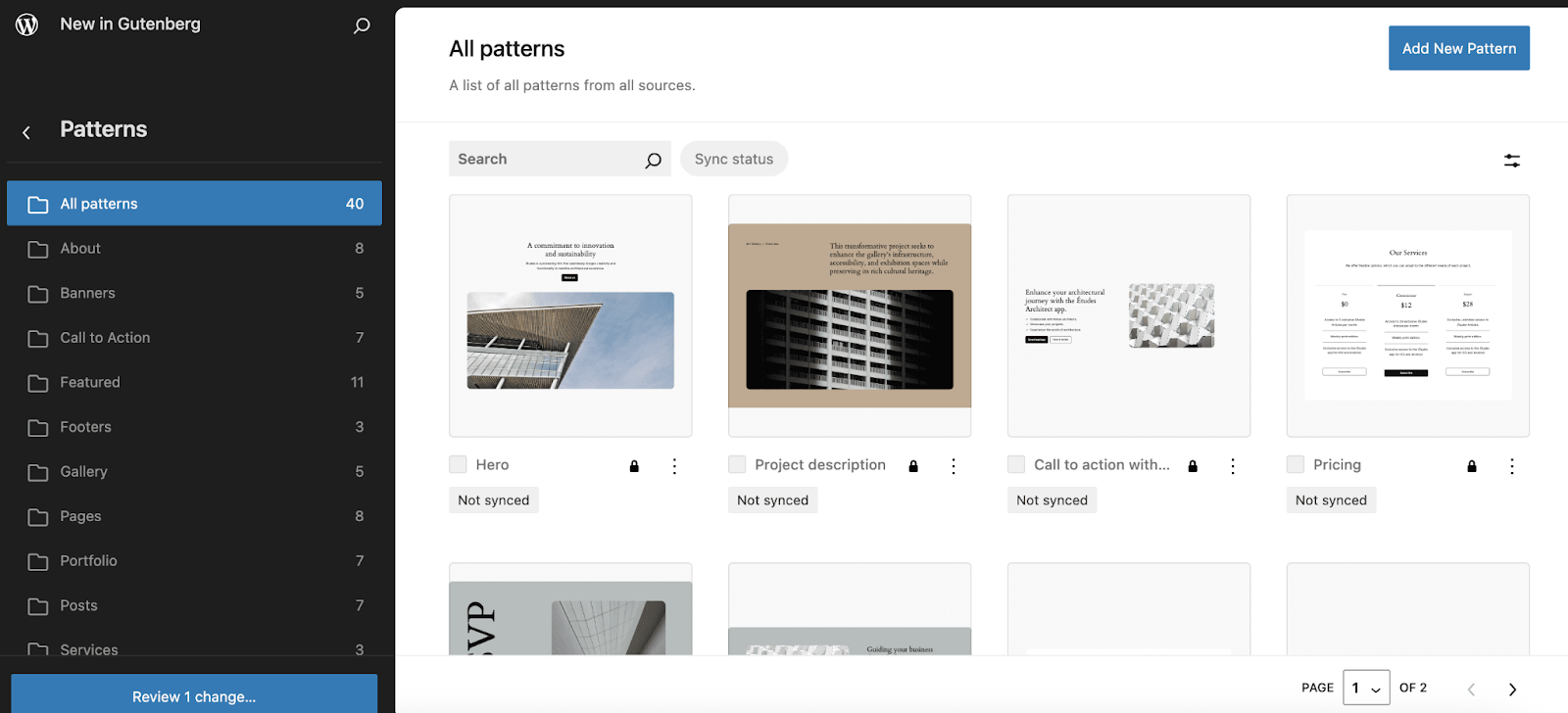Viewport: 1568px width, 713px height.
Task: Select the Project description checkbox
Action: click(737, 464)
